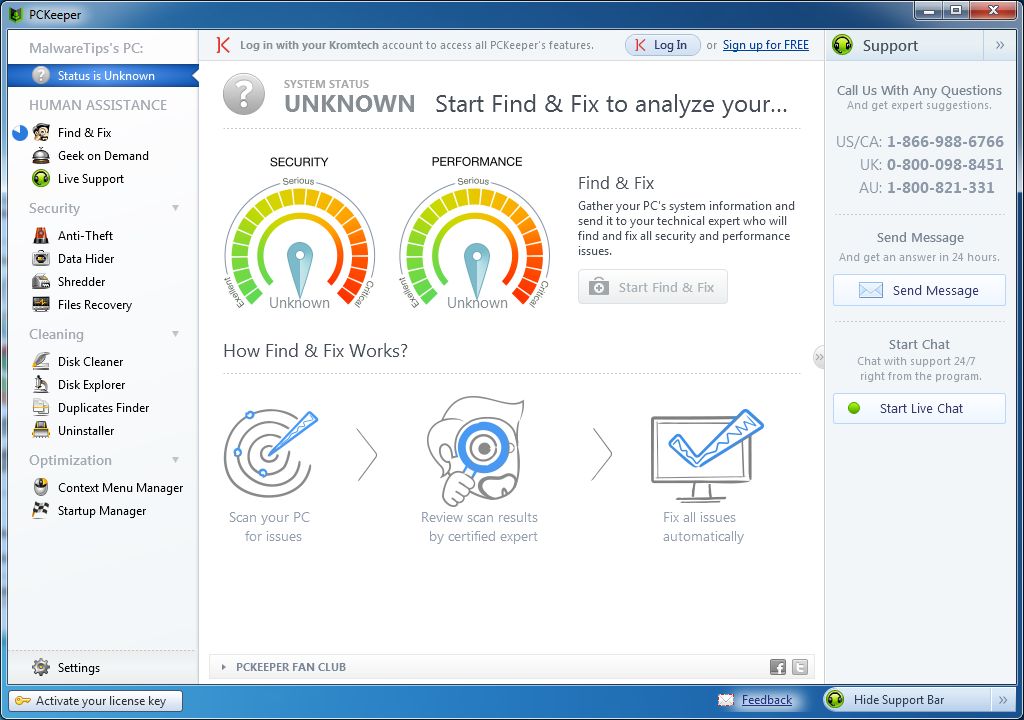
Task: Click the bottom-right double chevron
Action: (1003, 700)
